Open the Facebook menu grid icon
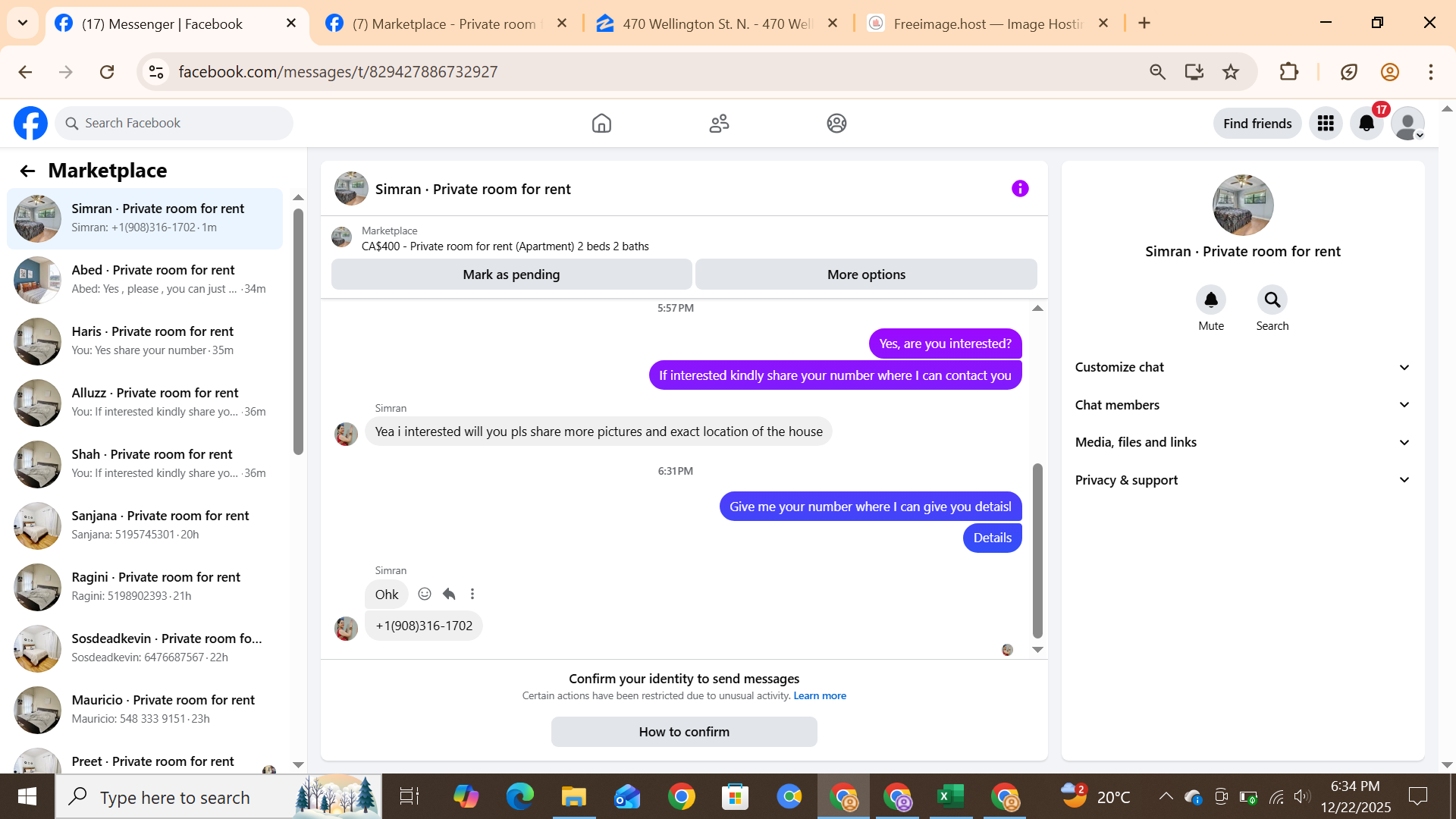The width and height of the screenshot is (1456, 819). pos(1326,124)
